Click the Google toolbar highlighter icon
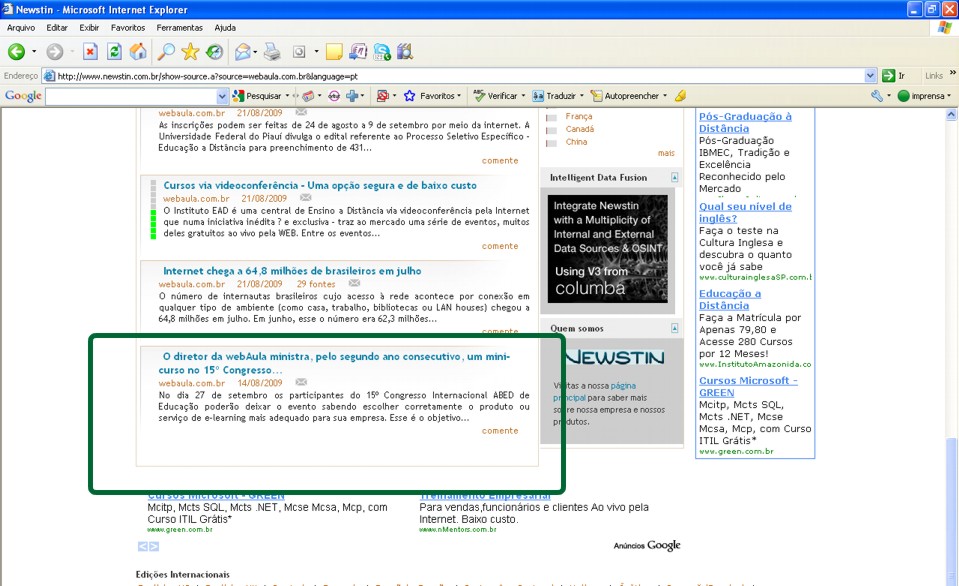959x586 pixels. pos(680,96)
